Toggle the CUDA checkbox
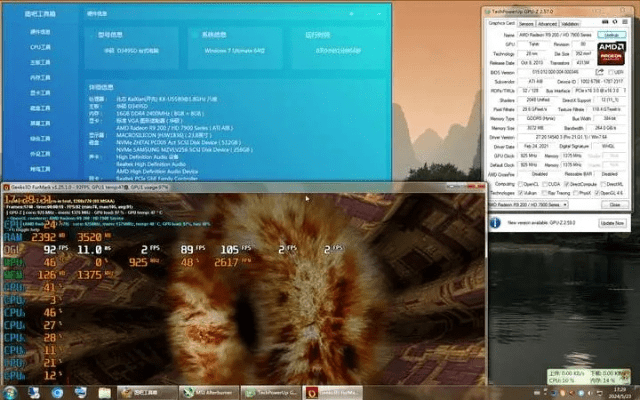Viewport: 640px width, 400px height. click(x=546, y=184)
